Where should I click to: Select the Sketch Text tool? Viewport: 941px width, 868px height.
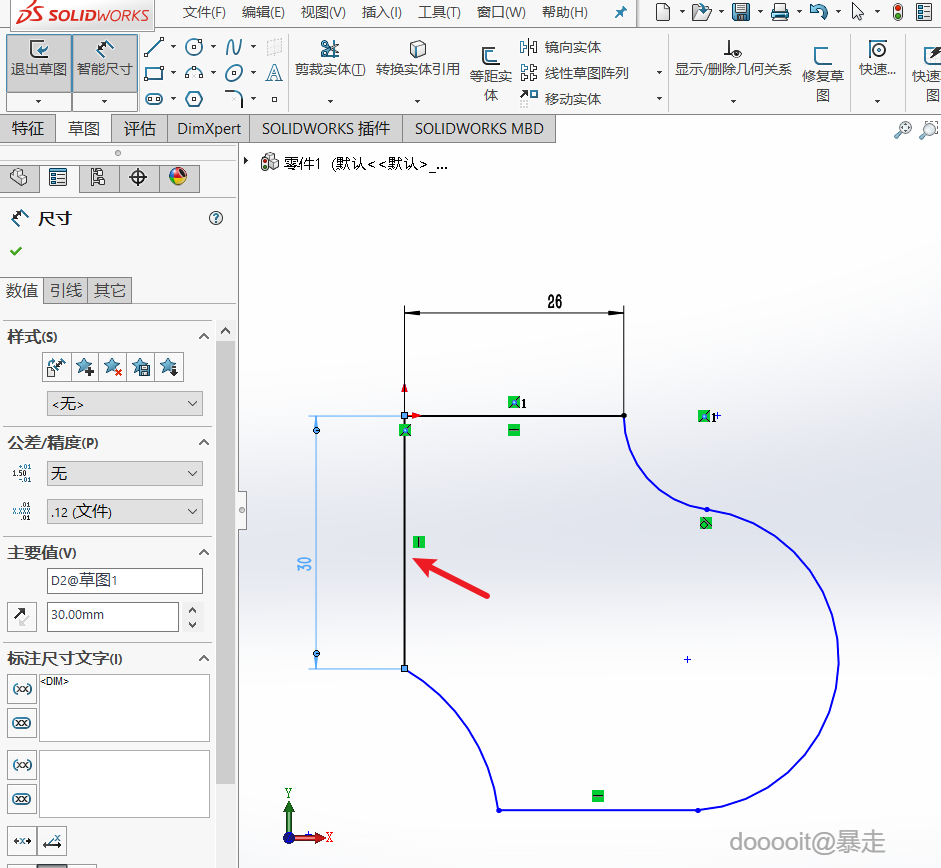274,73
